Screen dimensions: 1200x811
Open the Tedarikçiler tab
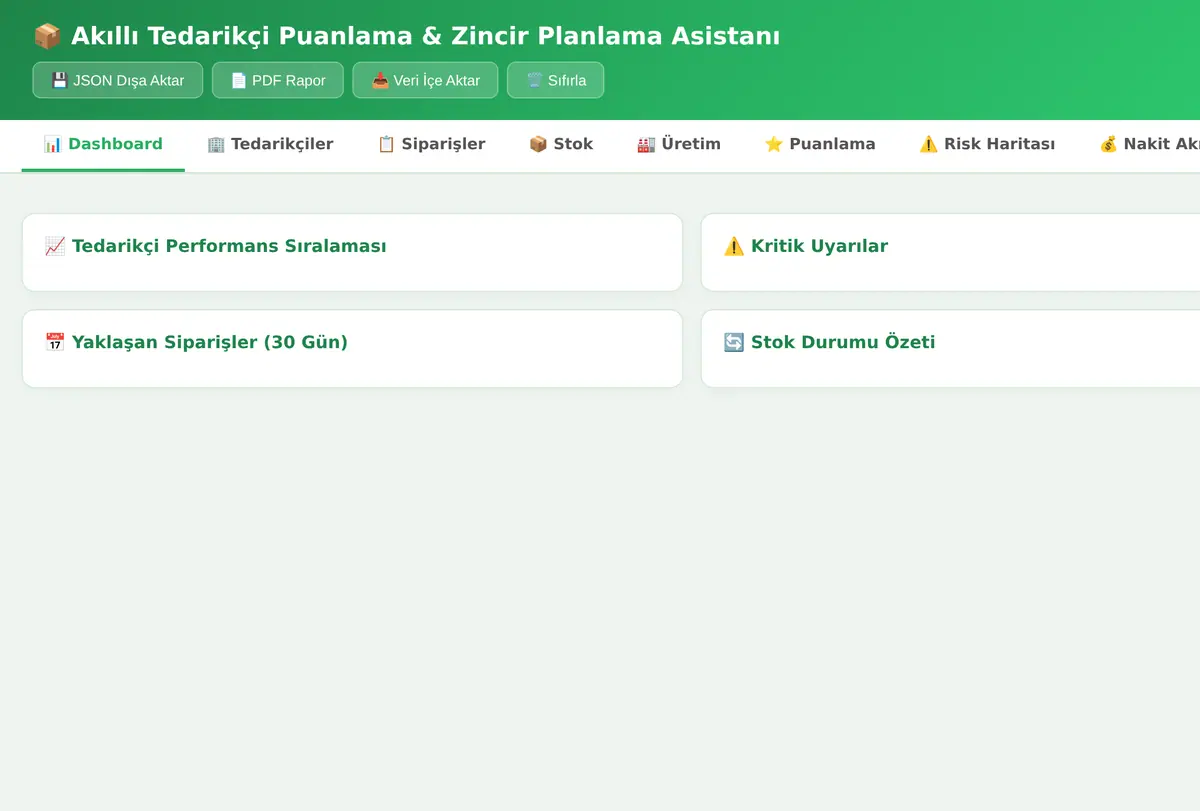(x=270, y=144)
